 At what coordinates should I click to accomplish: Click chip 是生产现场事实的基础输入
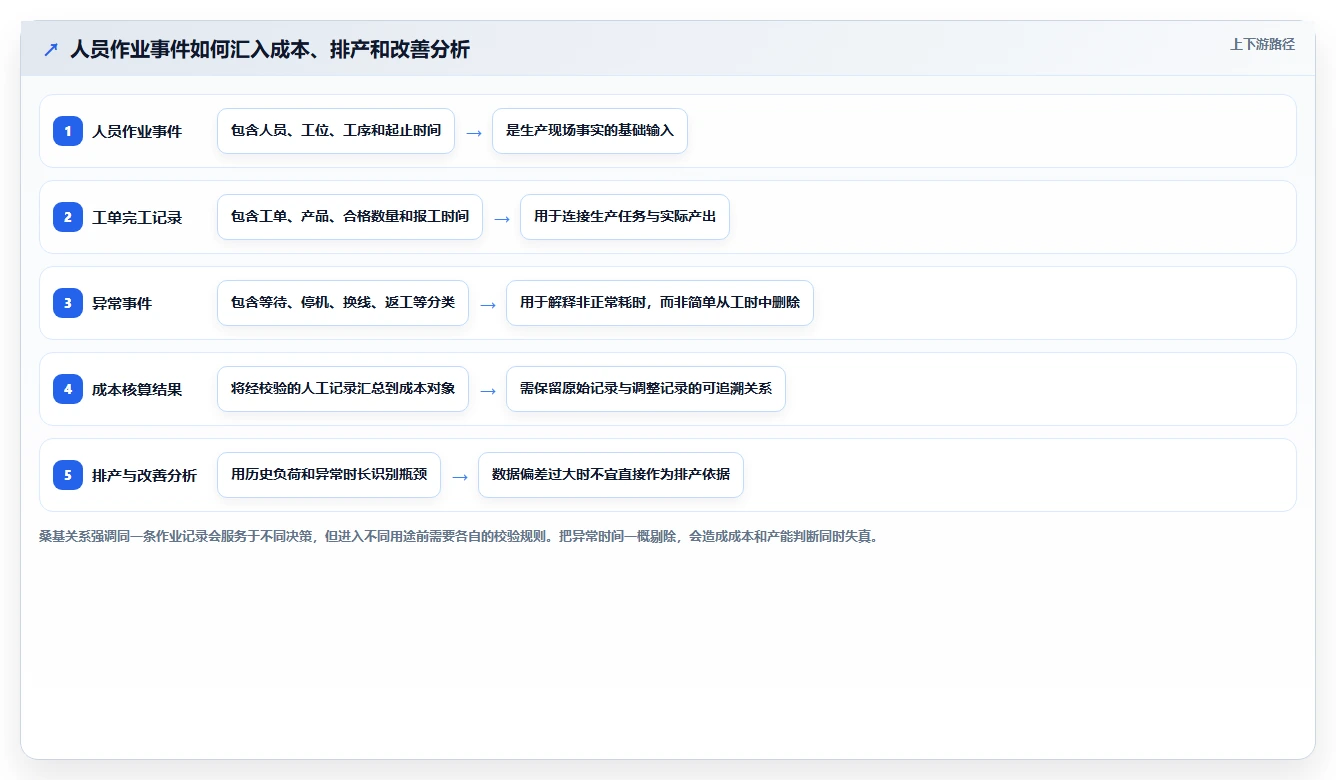tap(590, 131)
